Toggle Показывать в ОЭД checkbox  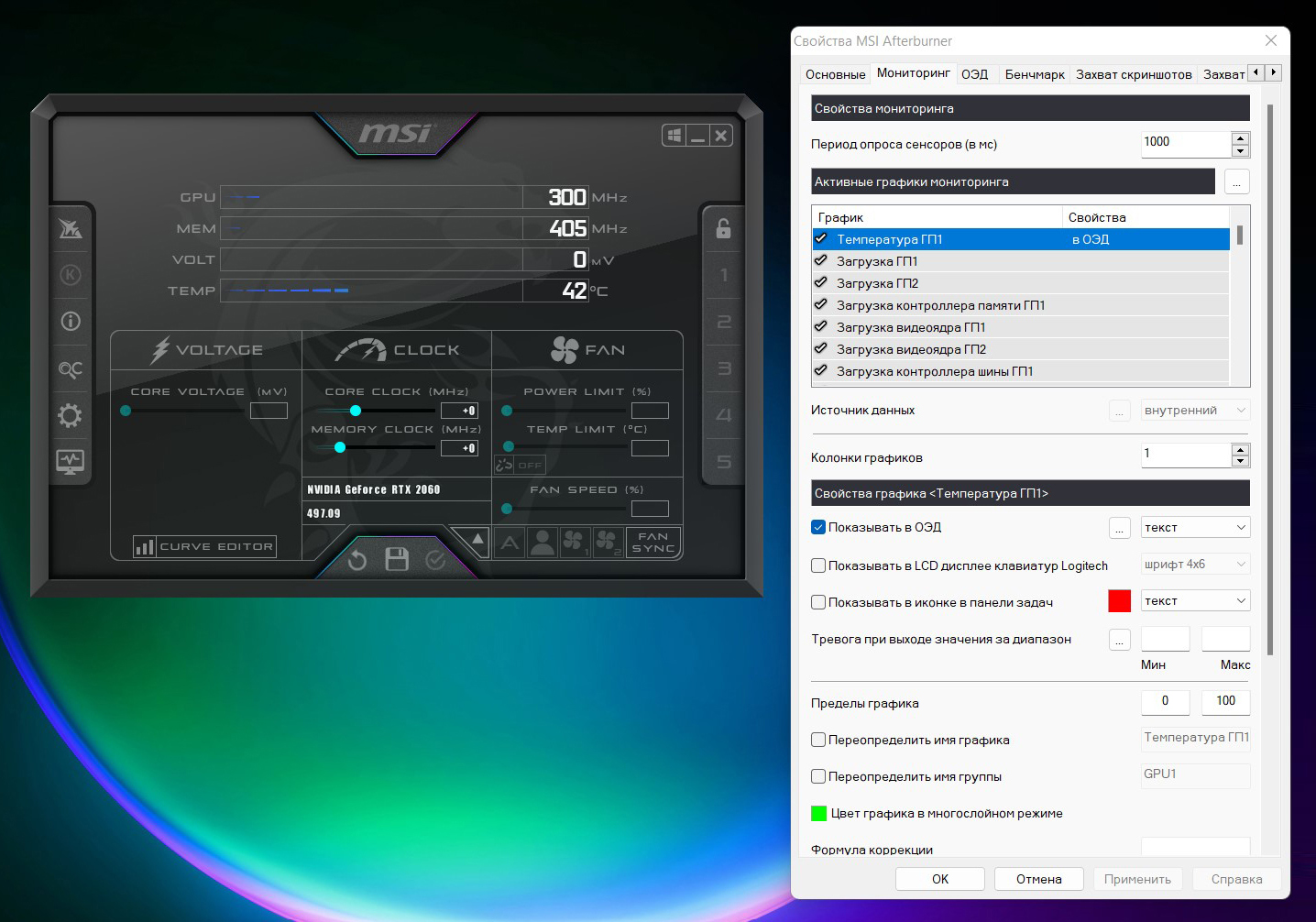pyautogui.click(x=818, y=527)
